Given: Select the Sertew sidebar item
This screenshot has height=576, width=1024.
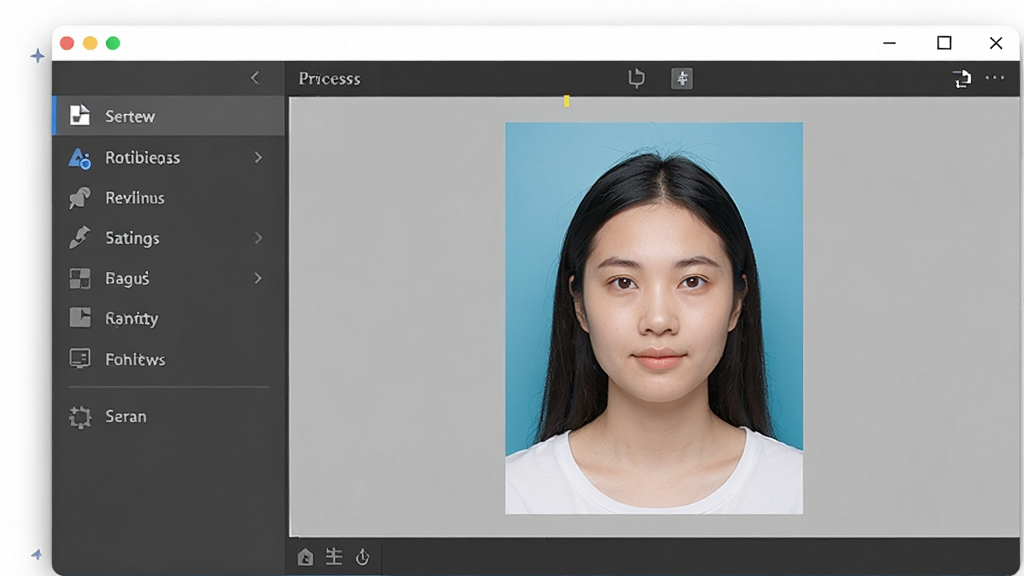Looking at the screenshot, I should (168, 116).
